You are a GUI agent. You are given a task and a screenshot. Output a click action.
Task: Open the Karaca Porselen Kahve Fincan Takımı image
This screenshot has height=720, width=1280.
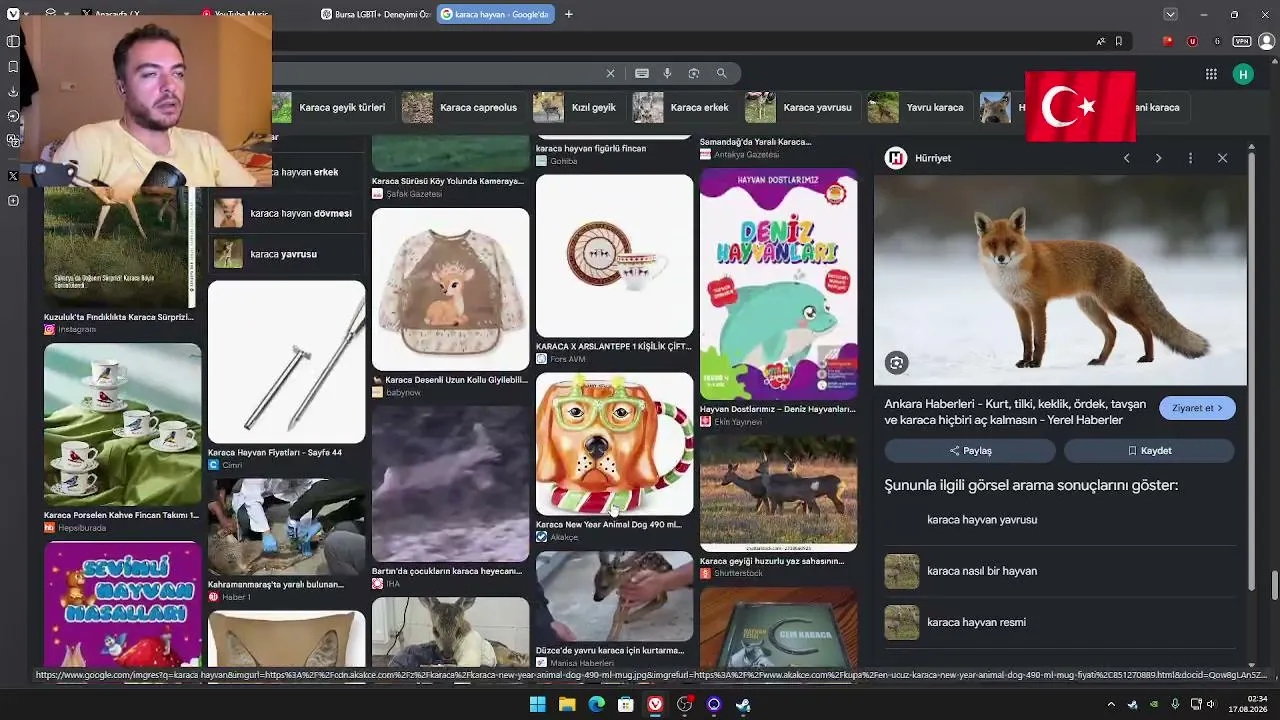tap(122, 425)
